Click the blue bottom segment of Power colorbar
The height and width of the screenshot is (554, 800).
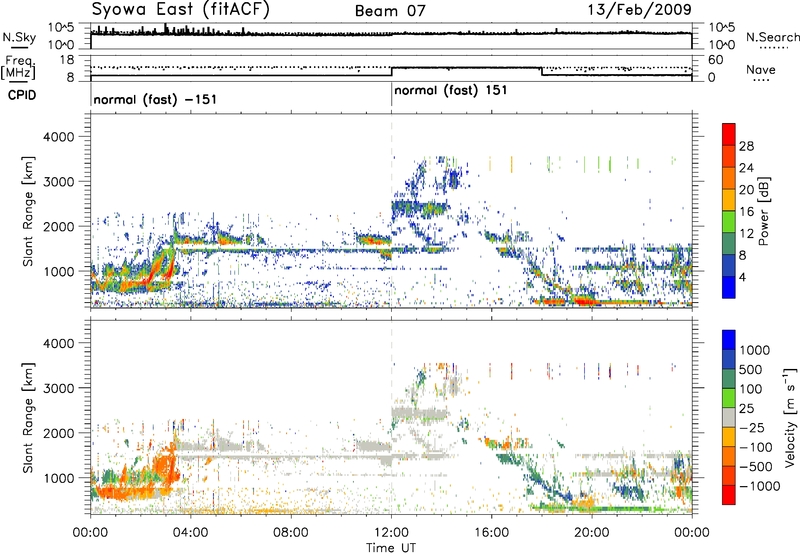[729, 287]
